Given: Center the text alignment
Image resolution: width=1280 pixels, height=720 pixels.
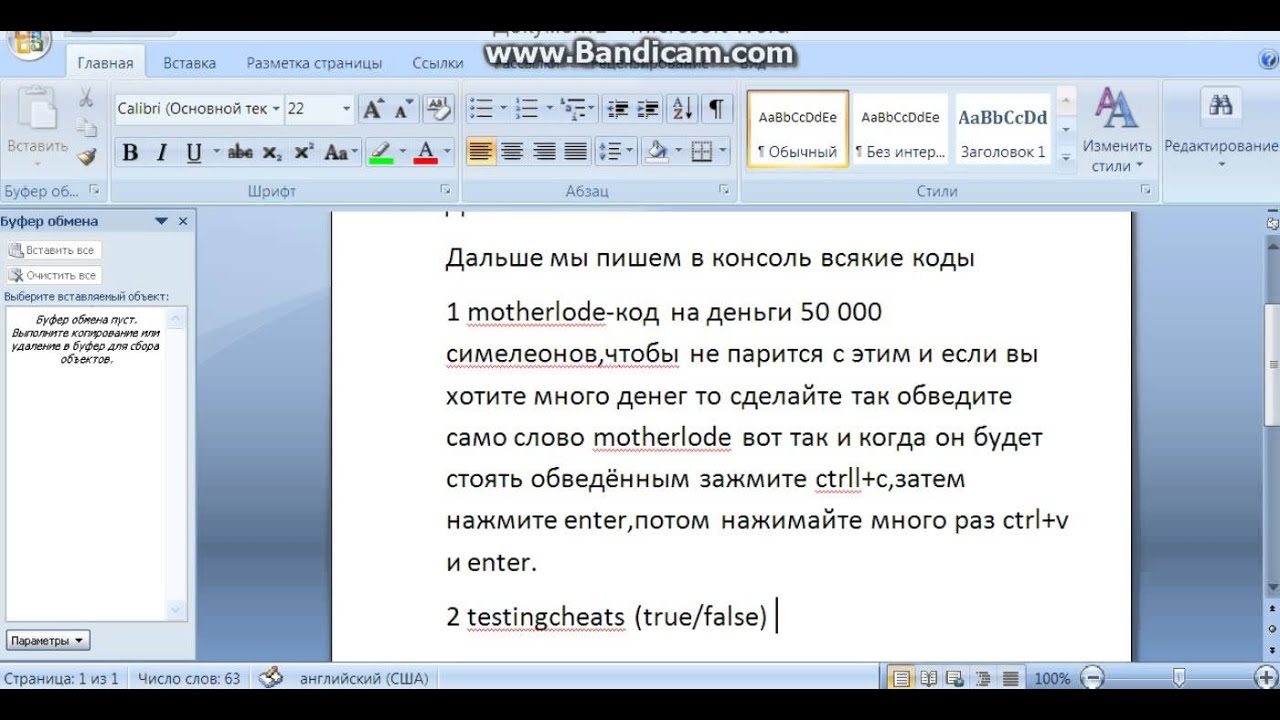Looking at the screenshot, I should tap(512, 152).
